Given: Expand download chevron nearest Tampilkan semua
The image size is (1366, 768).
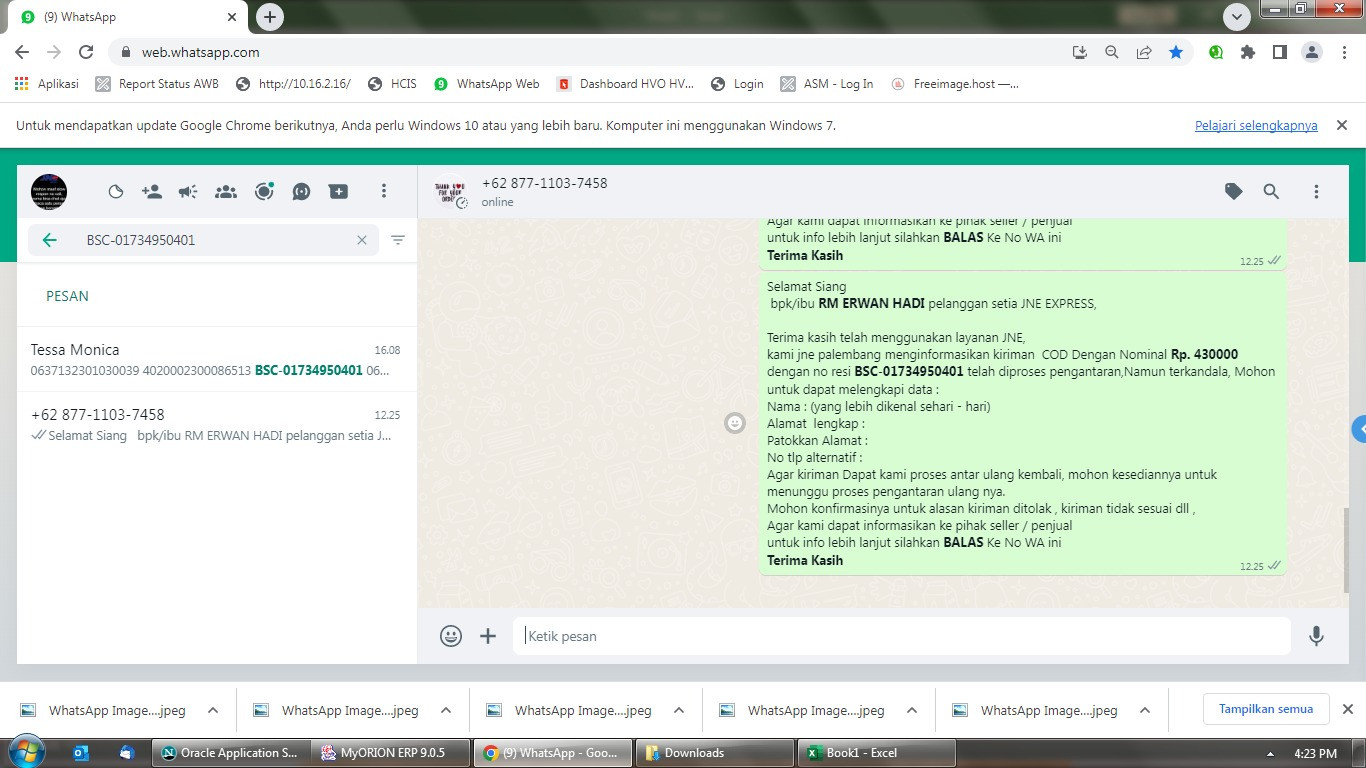Looking at the screenshot, I should pos(1145,710).
